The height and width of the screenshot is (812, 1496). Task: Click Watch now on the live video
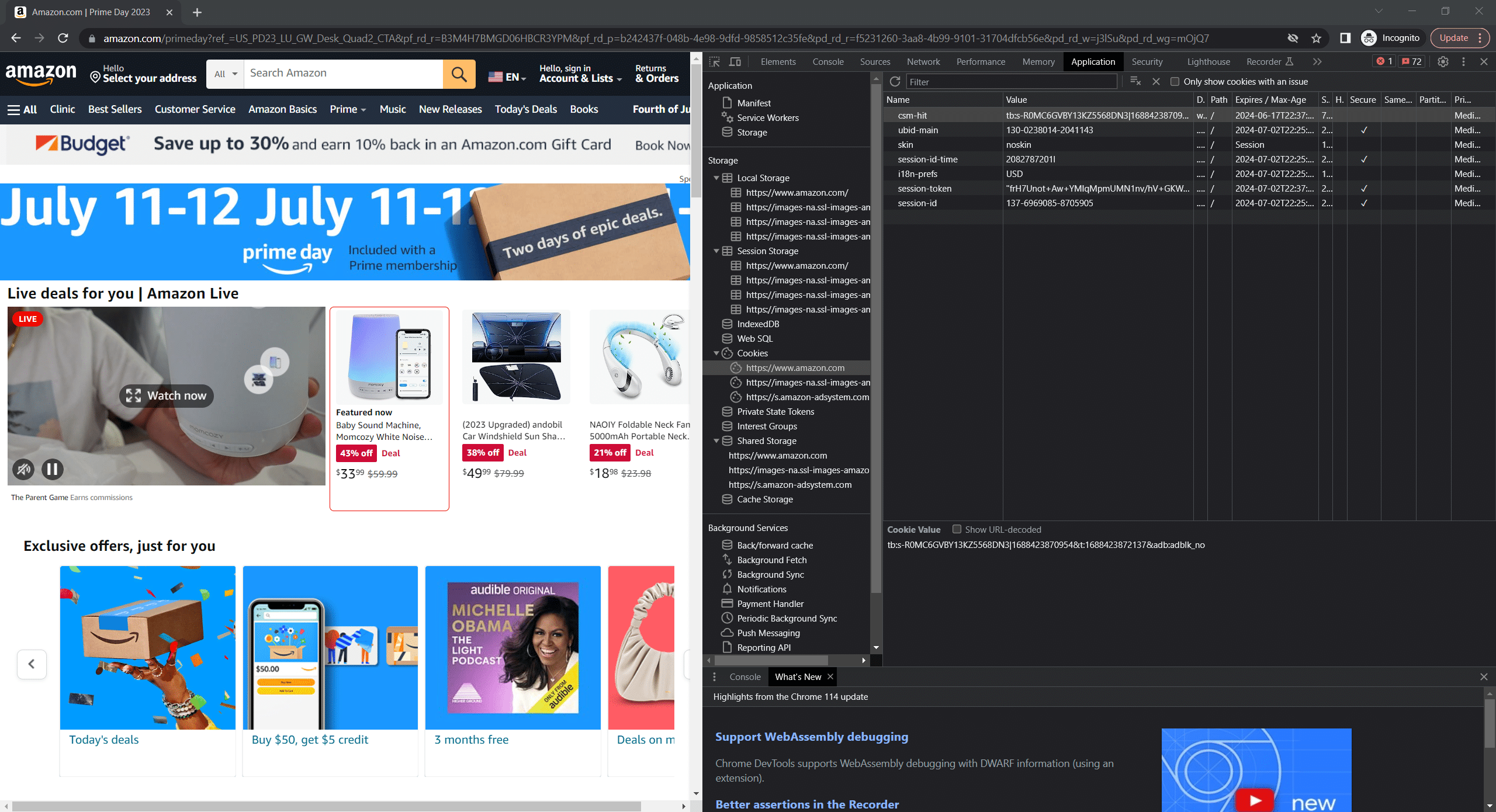coord(167,395)
